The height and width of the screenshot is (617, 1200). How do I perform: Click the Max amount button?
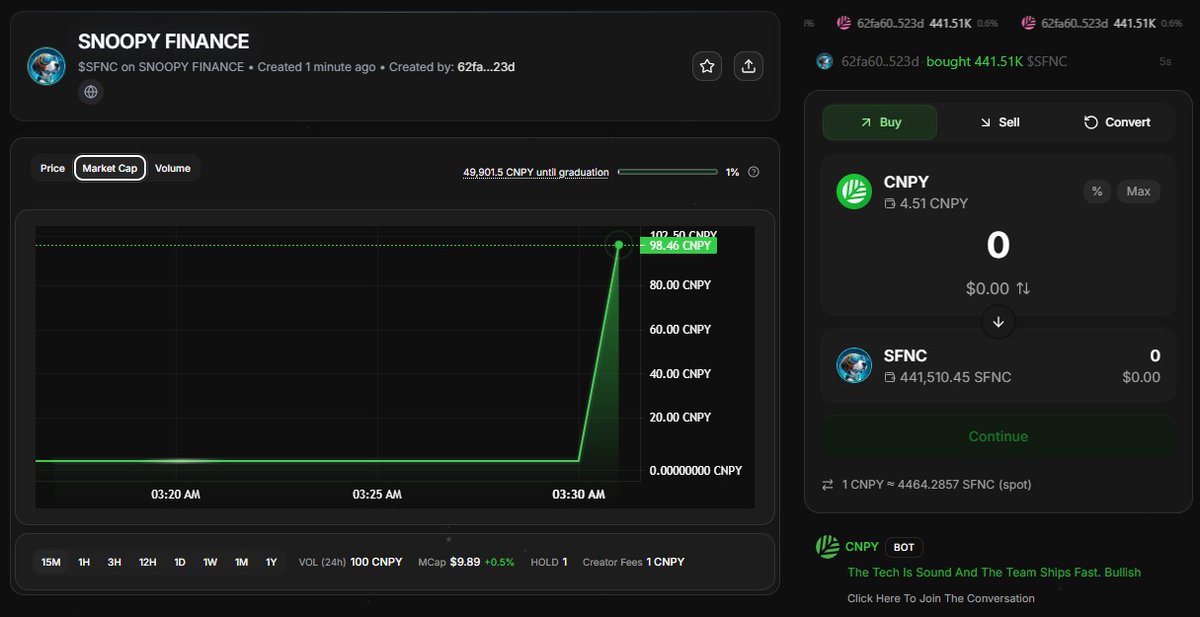1138,191
